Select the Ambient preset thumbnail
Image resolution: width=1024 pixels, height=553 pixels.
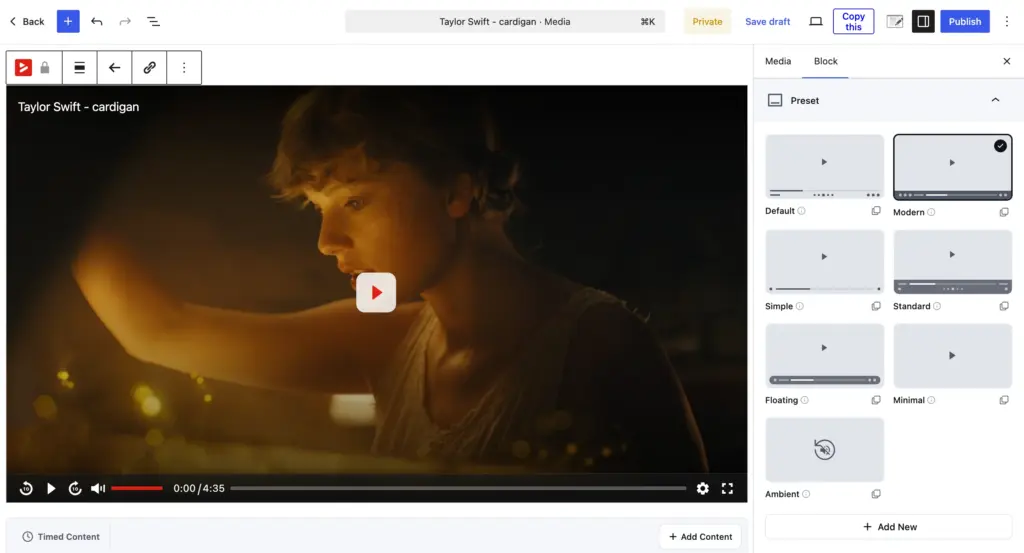coord(824,450)
